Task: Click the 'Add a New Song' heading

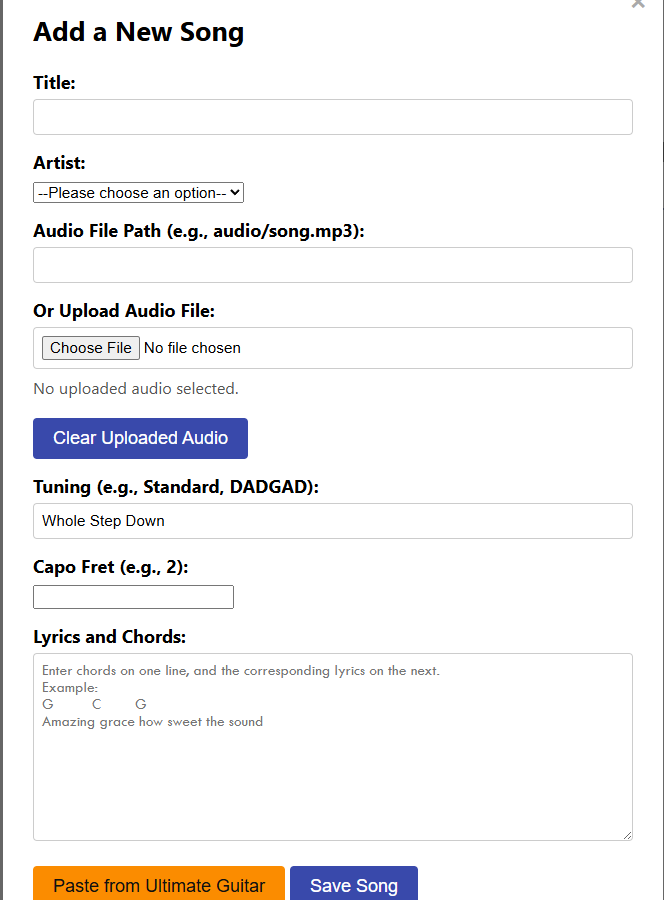Action: [x=138, y=32]
